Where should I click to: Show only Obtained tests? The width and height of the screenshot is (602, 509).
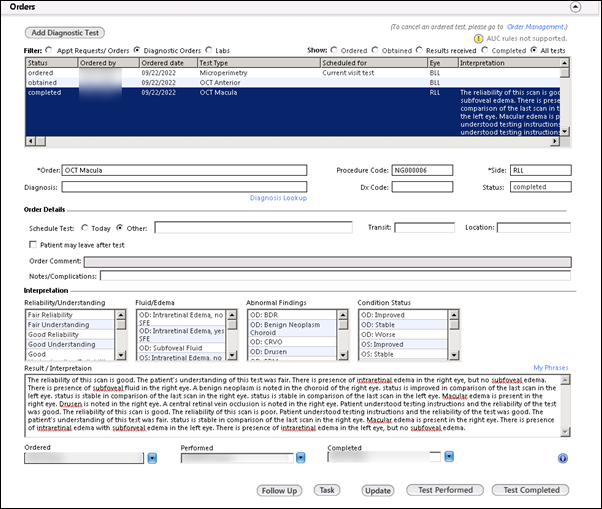click(375, 50)
